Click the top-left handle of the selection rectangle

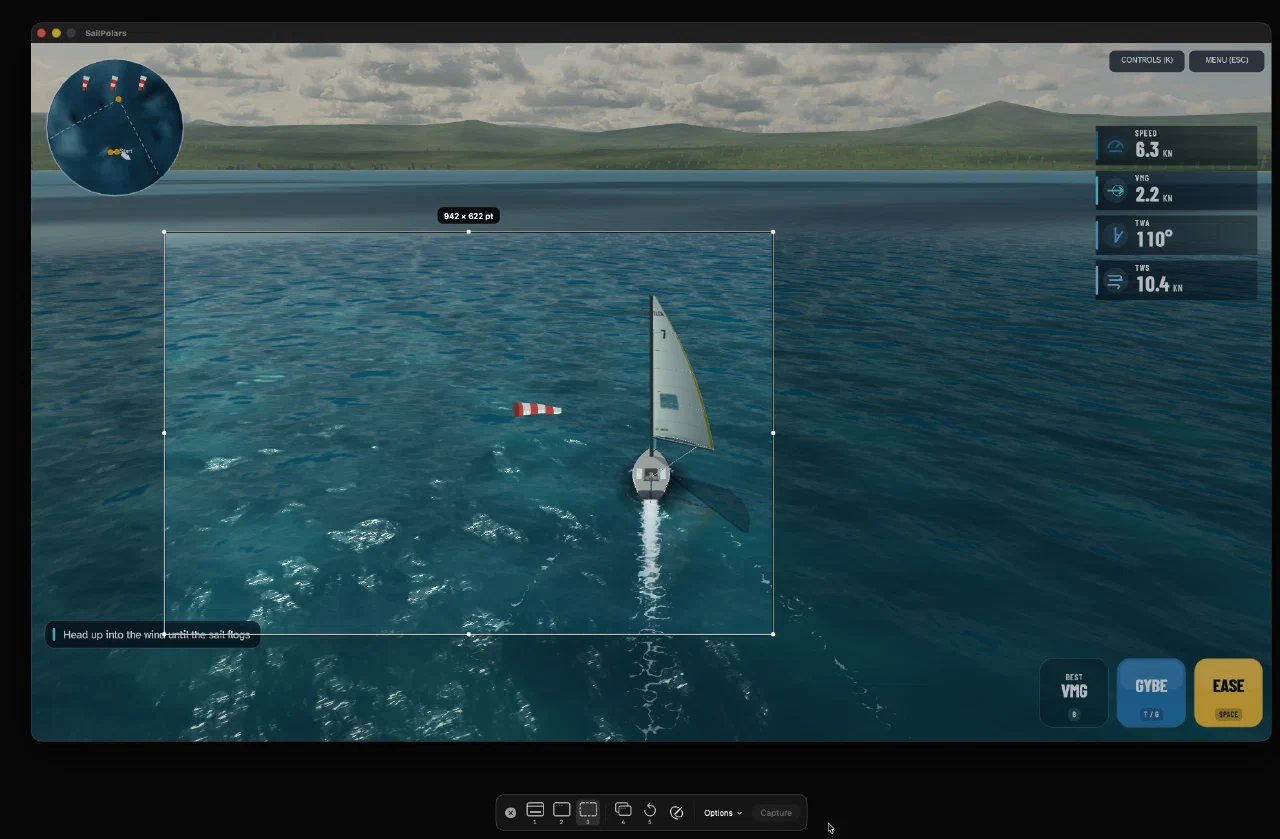pyautogui.click(x=164, y=232)
